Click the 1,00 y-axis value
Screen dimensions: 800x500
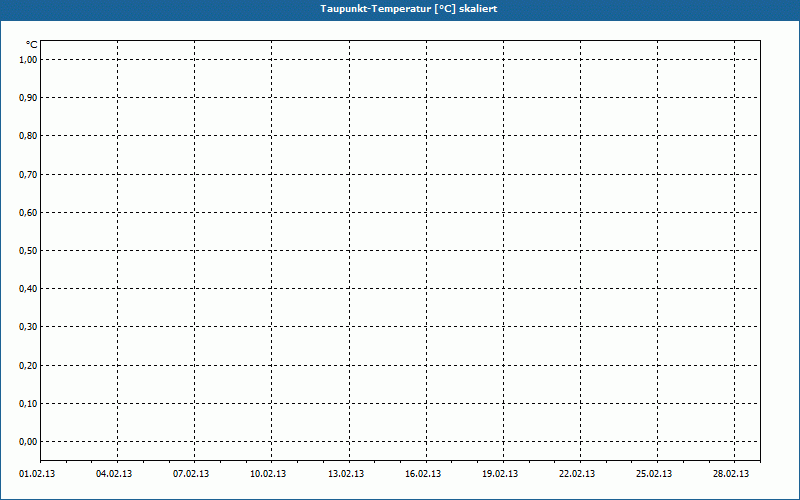[28, 60]
